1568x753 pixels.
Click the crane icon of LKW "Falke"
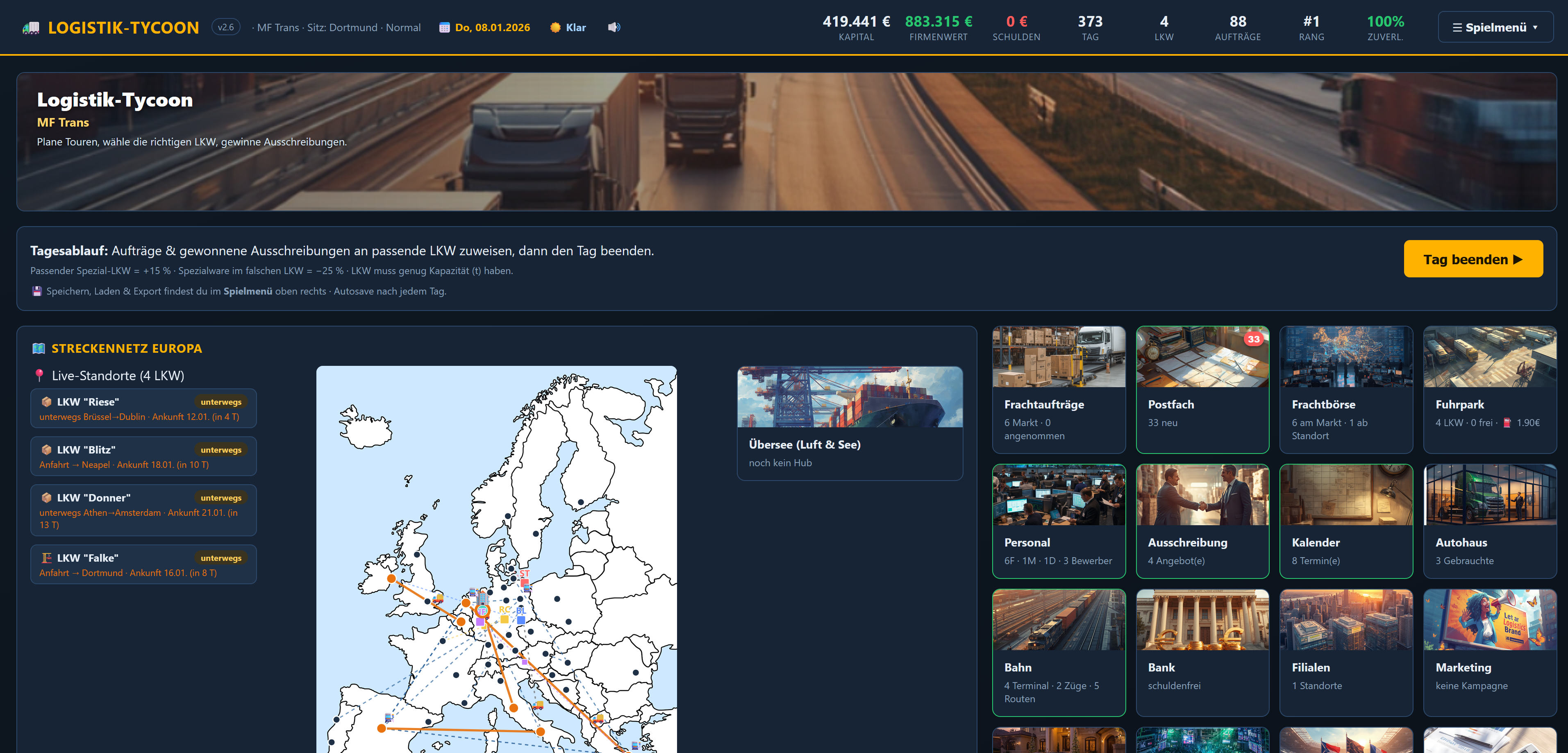[x=46, y=558]
